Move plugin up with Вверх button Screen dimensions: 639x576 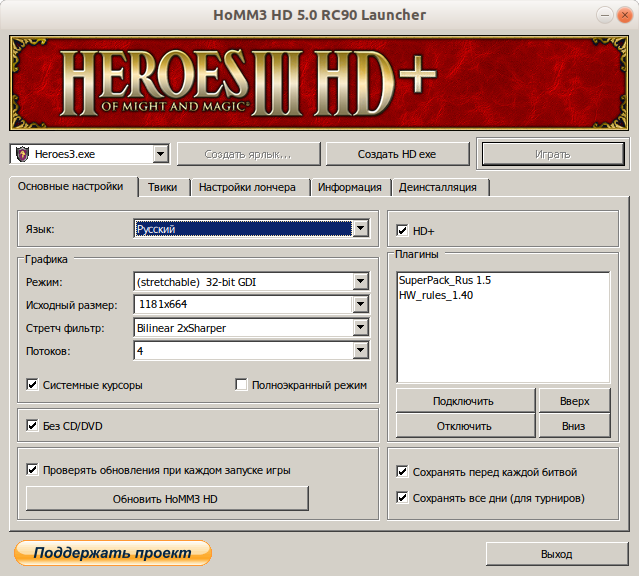pos(575,401)
